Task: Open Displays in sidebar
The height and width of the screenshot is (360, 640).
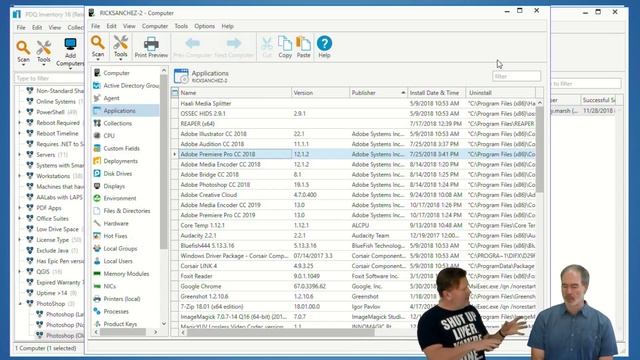Action: coord(114,186)
